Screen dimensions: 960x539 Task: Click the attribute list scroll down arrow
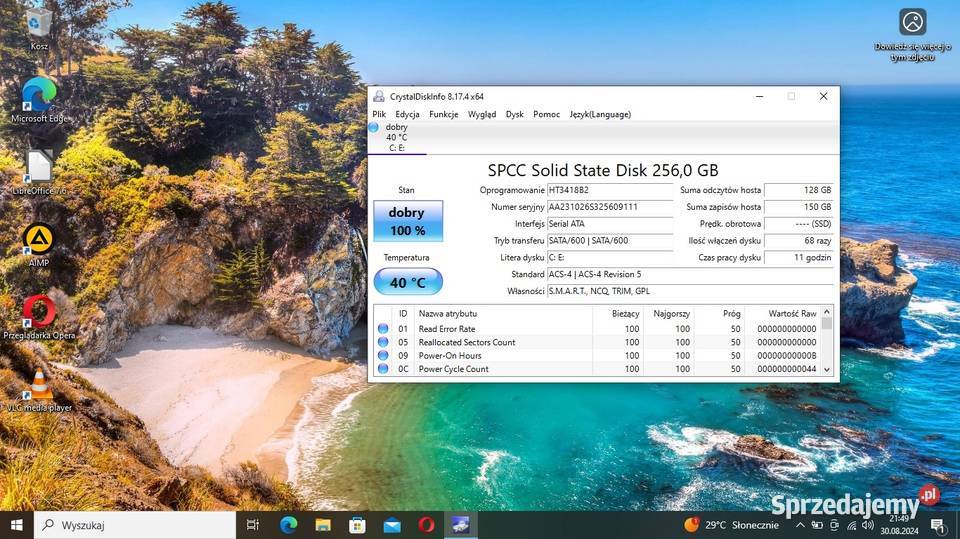(827, 370)
